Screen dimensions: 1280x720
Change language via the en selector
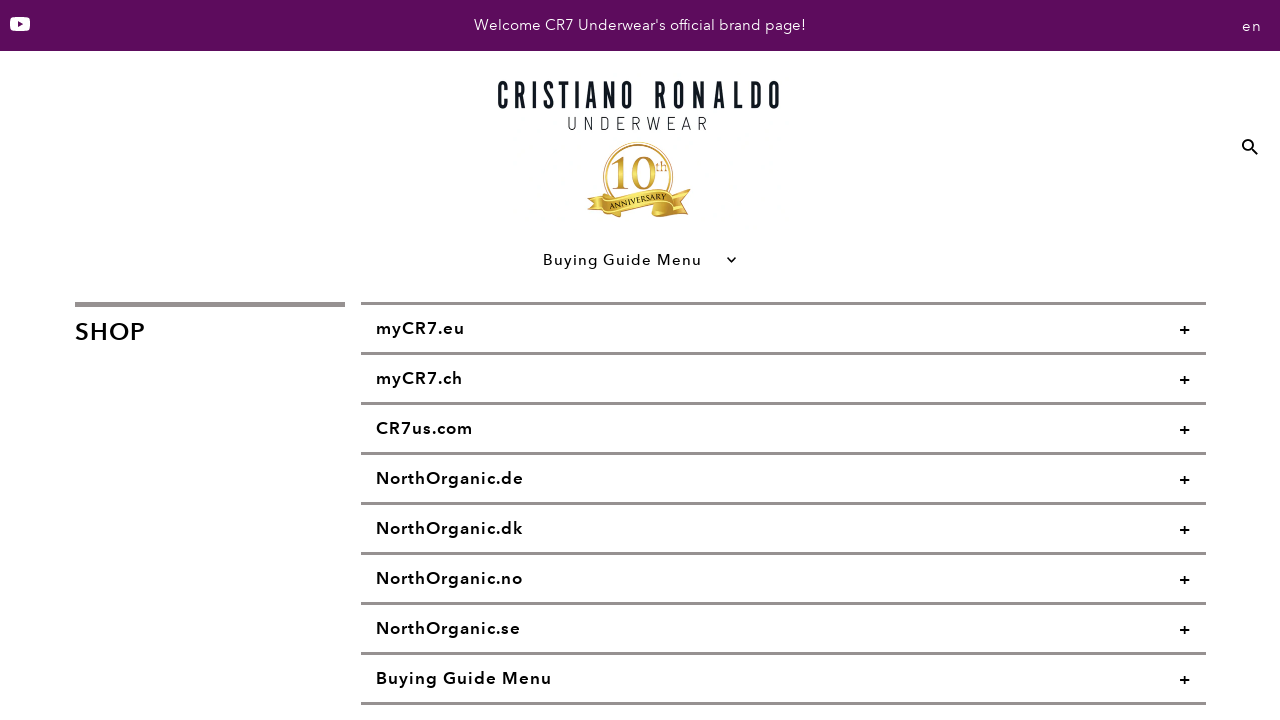coord(1251,26)
